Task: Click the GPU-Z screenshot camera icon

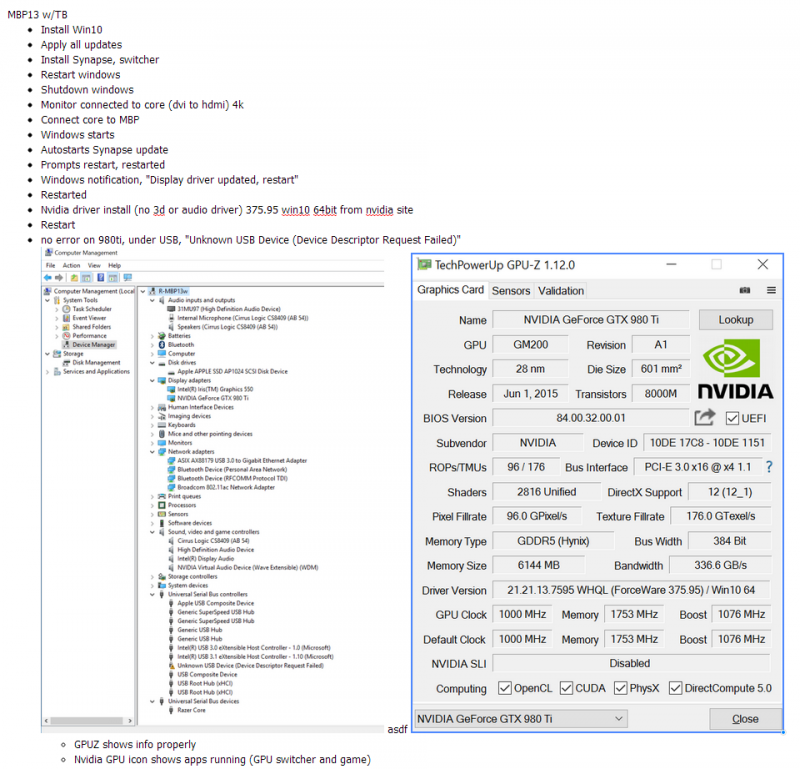Action: pos(744,290)
